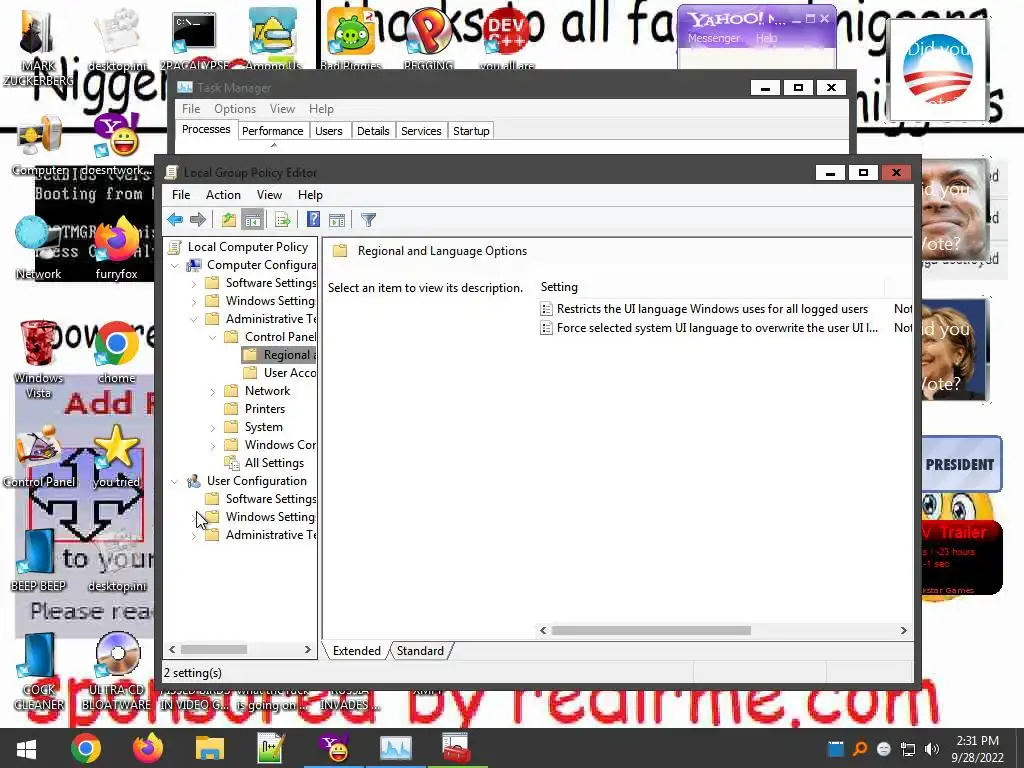Select the chome desktop icon
The height and width of the screenshot is (768, 1024).
coord(116,351)
